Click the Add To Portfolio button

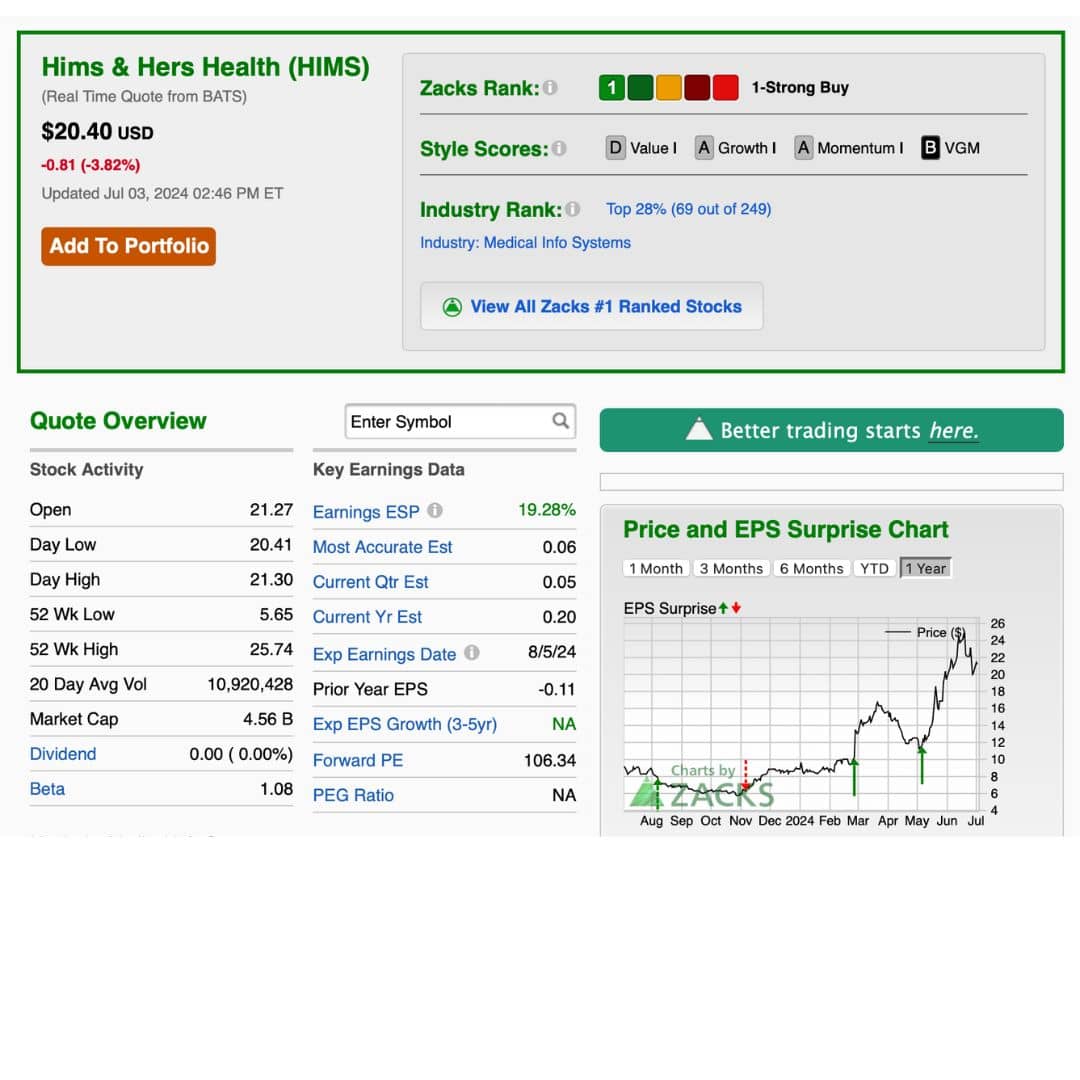(129, 246)
